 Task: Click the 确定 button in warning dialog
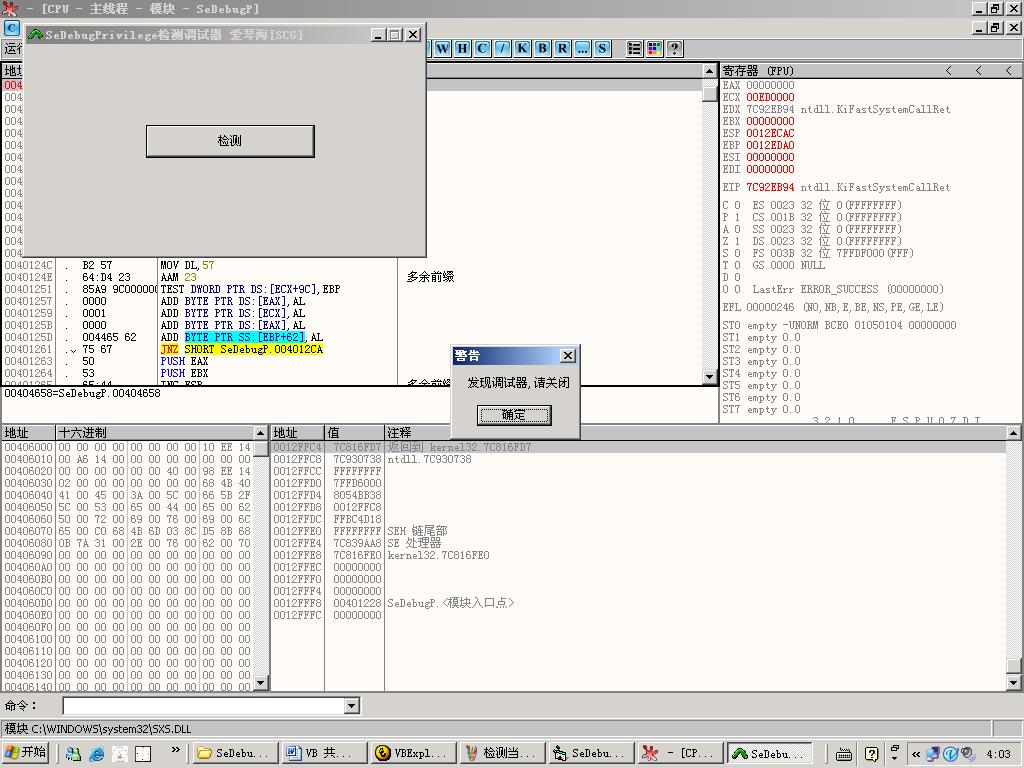coord(515,415)
